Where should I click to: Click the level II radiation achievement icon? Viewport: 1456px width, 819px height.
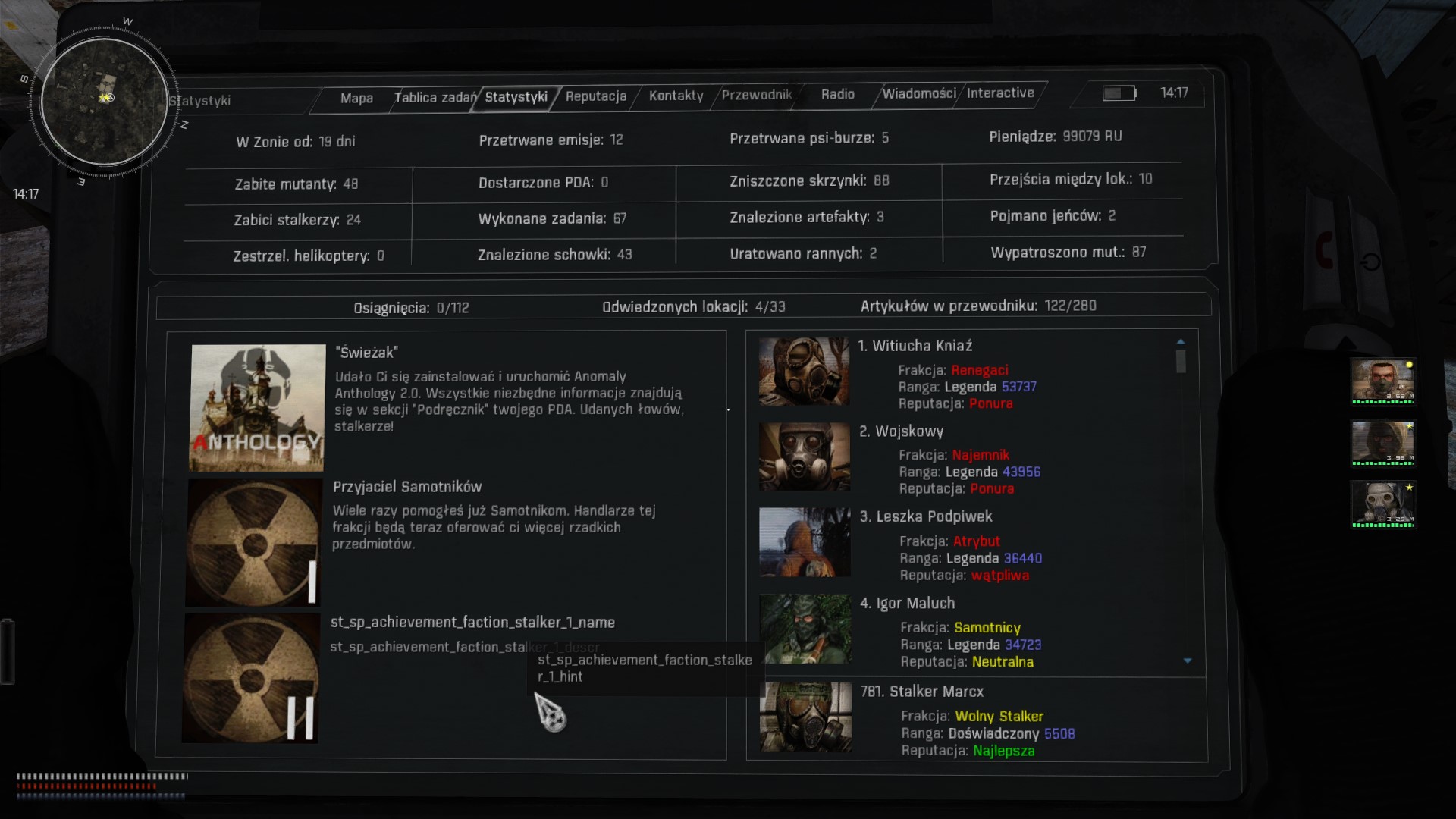coord(251,678)
